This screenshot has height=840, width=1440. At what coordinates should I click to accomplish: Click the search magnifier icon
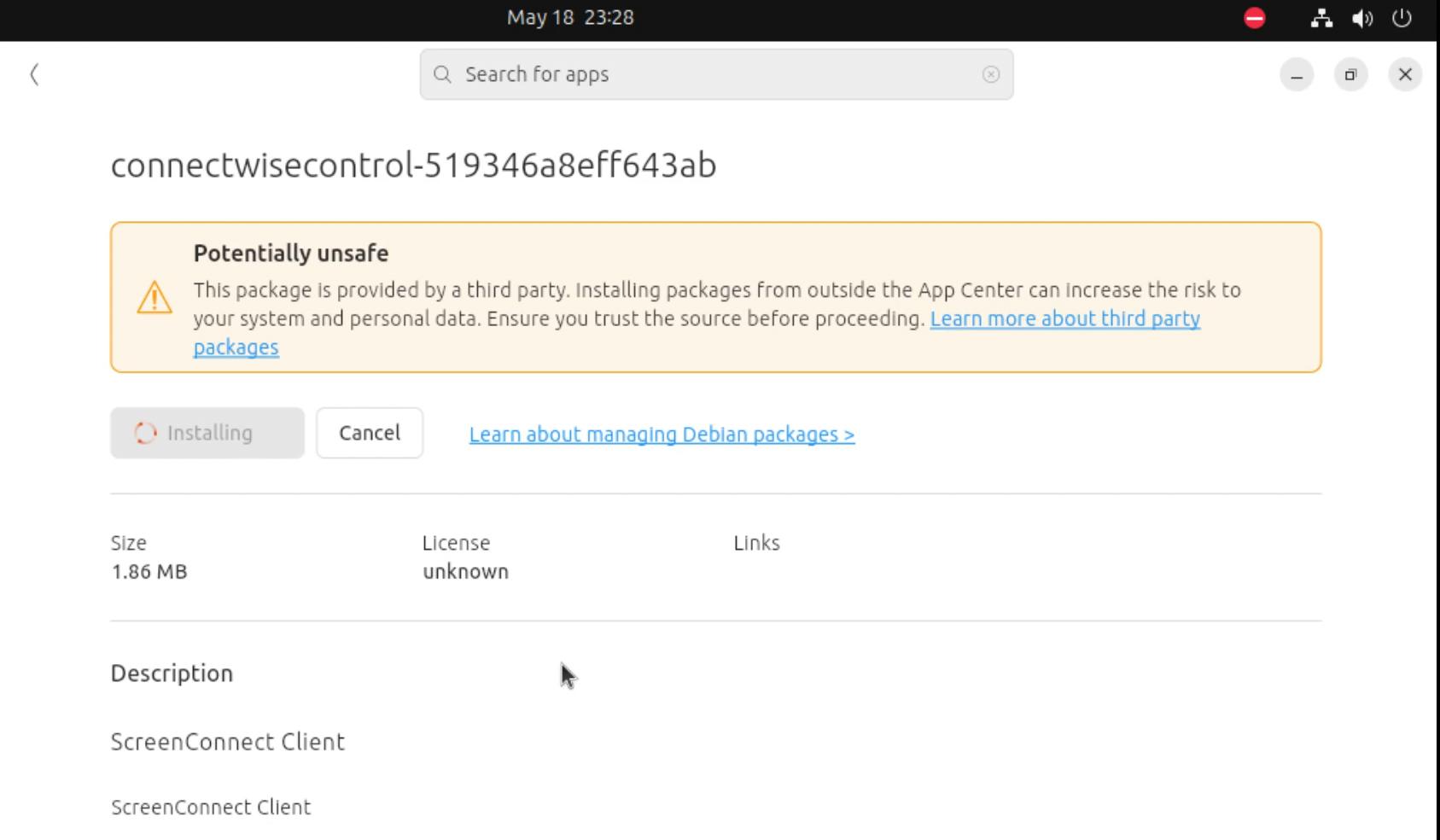[x=442, y=74]
